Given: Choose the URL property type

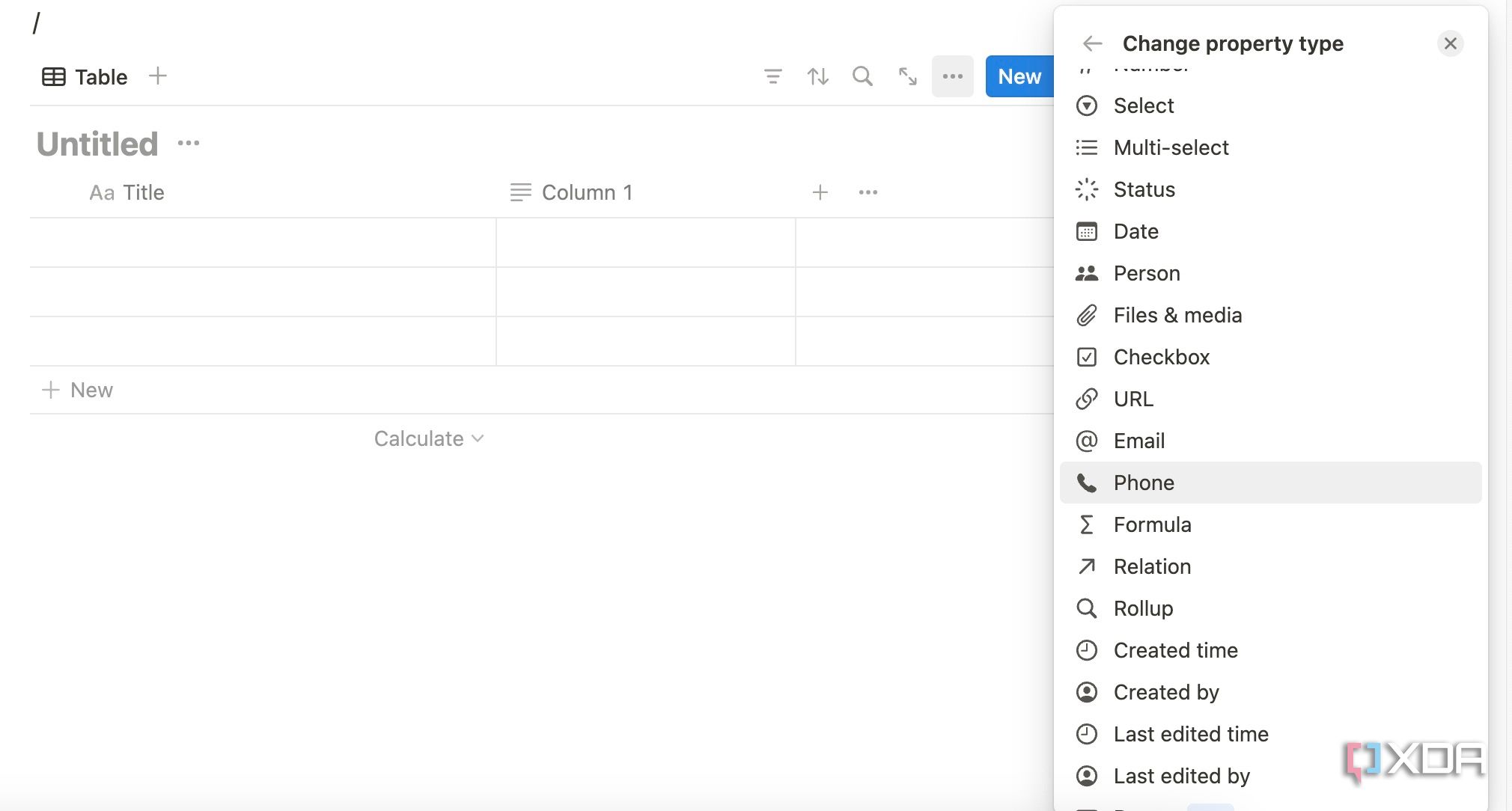Looking at the screenshot, I should 1270,399.
